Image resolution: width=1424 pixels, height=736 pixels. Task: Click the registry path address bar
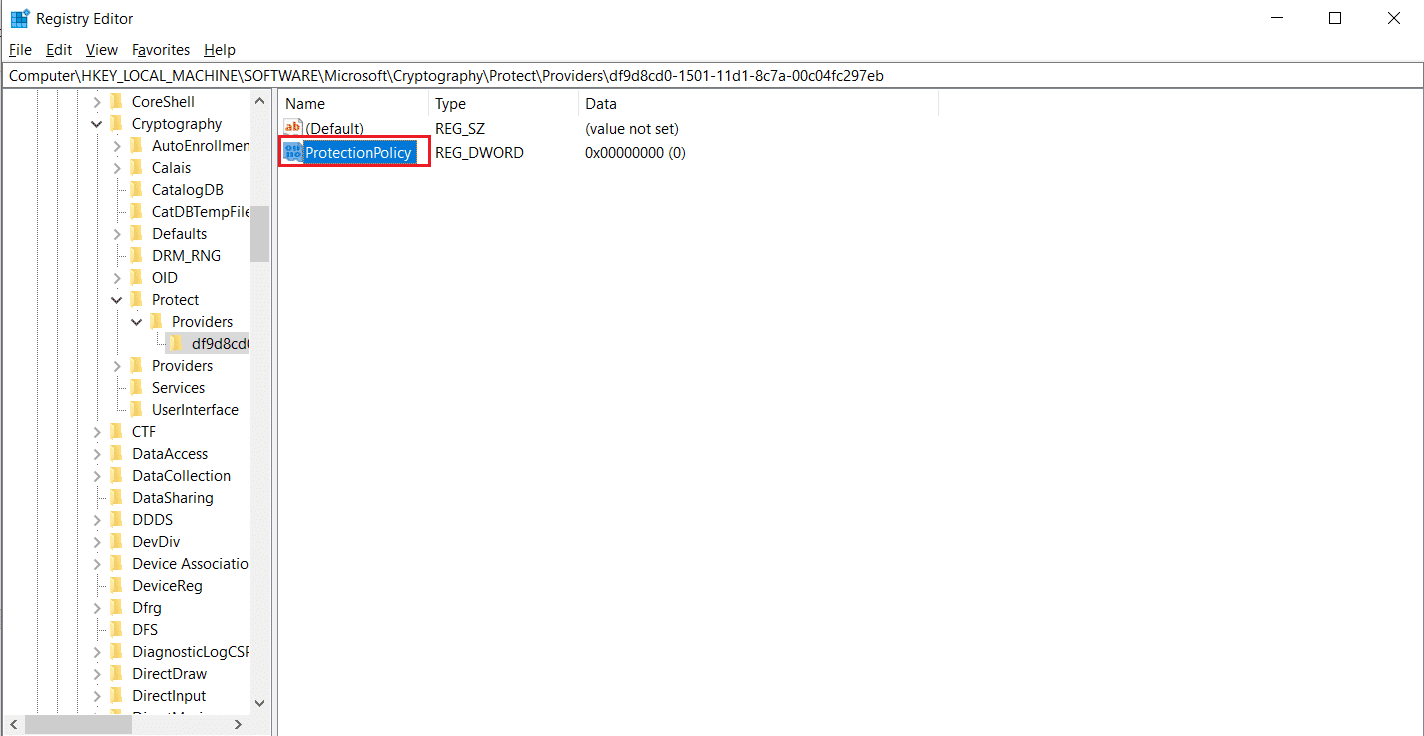pyautogui.click(x=712, y=76)
